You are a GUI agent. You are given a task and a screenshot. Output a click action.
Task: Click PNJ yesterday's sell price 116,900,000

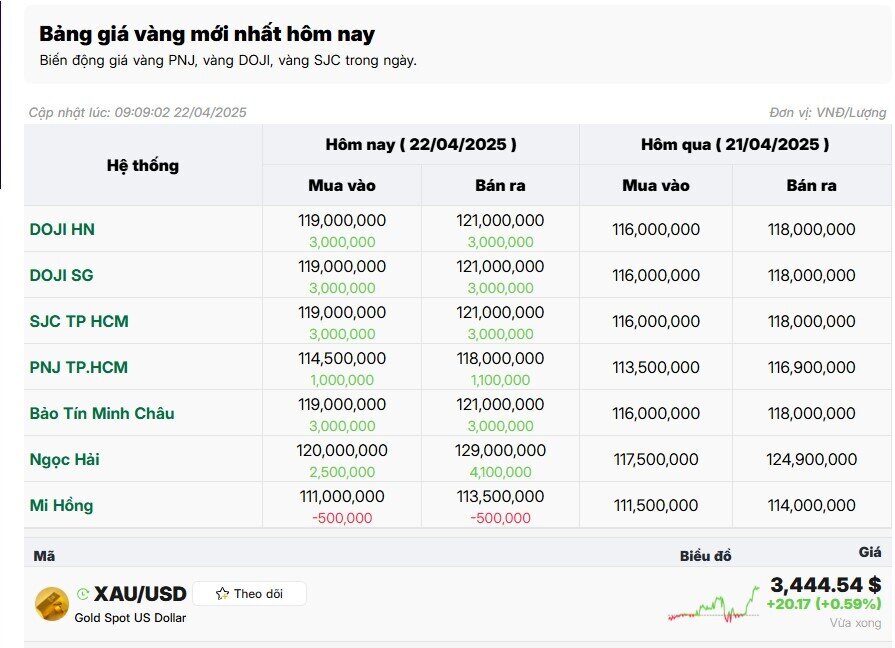click(812, 368)
